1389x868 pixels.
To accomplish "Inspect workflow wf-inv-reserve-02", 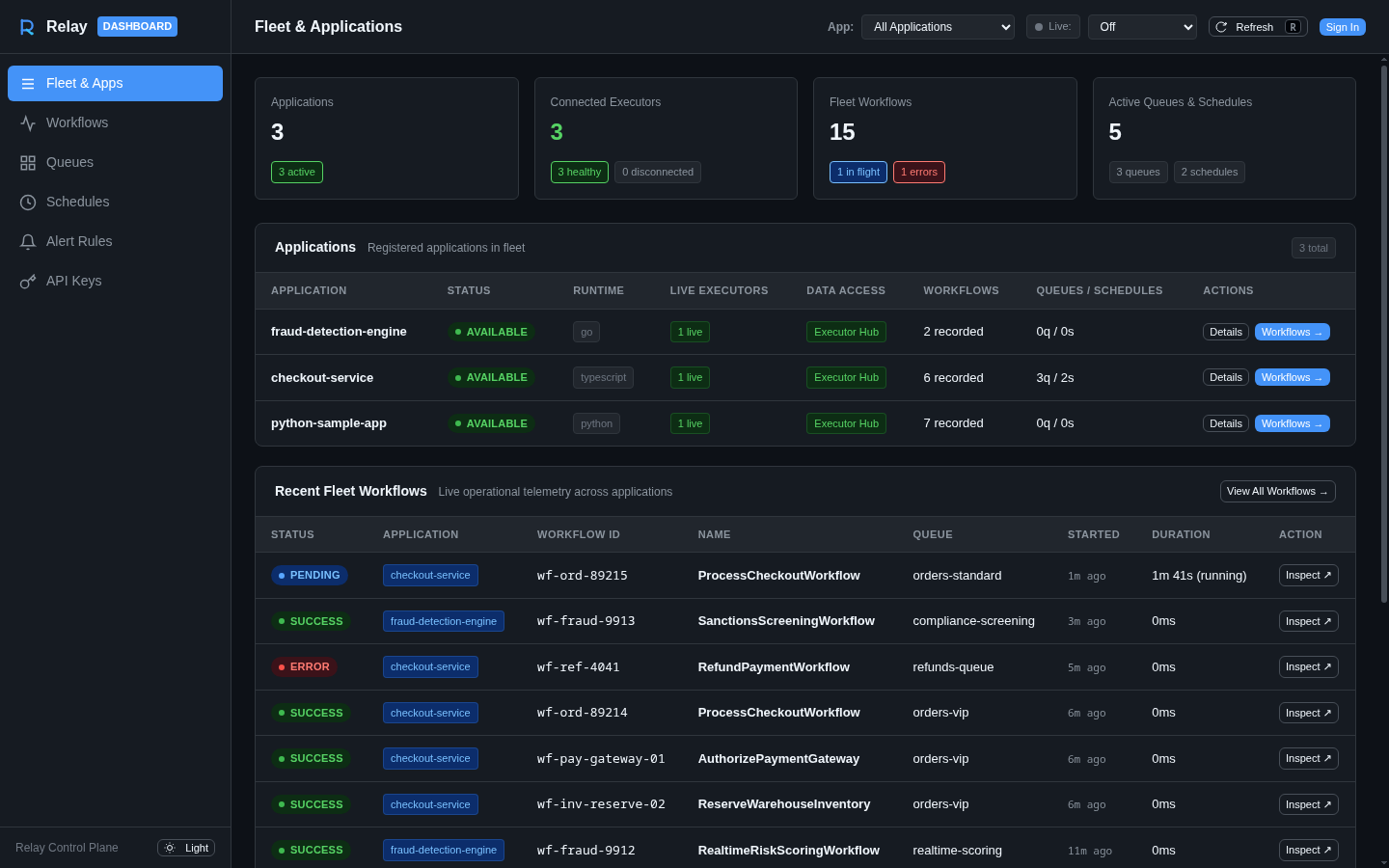I will 1308,804.
